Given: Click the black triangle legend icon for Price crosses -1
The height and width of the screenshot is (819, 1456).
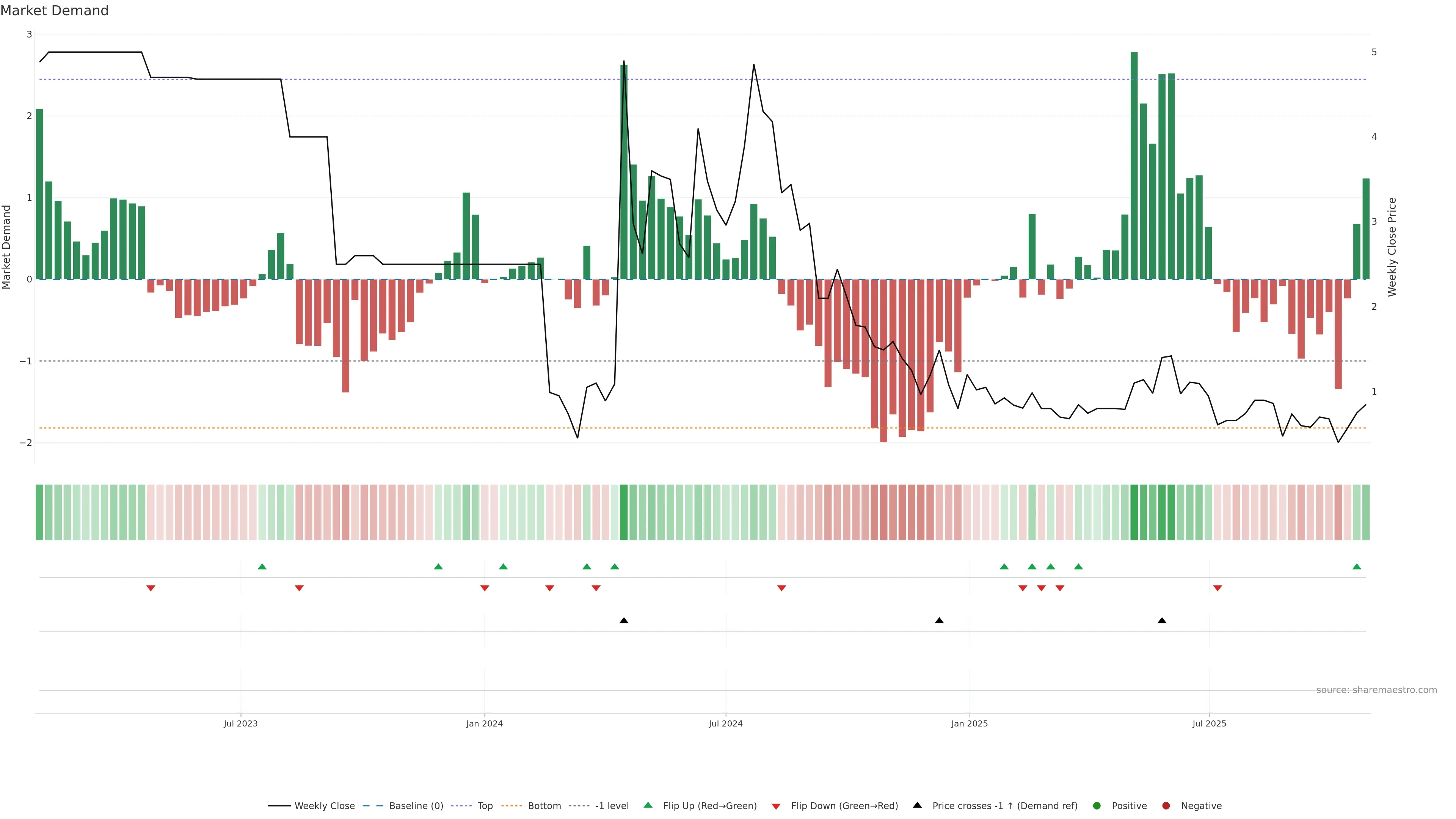Looking at the screenshot, I should click(x=917, y=805).
